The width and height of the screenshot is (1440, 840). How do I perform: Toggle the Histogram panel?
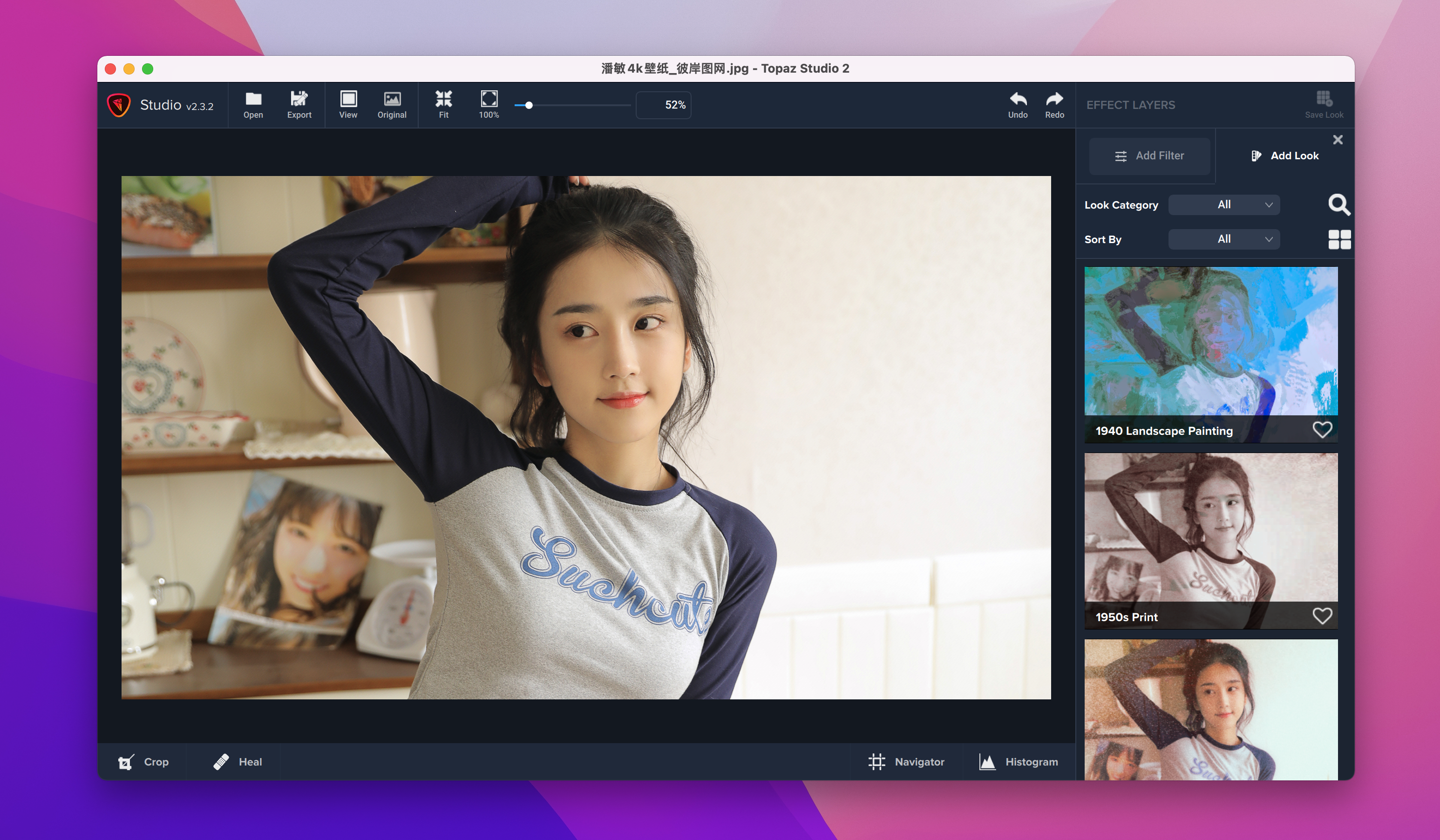(1019, 762)
